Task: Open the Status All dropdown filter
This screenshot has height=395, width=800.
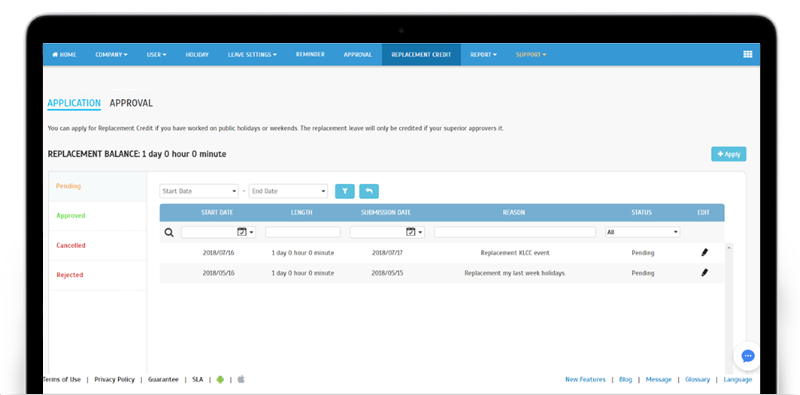Action: click(643, 232)
